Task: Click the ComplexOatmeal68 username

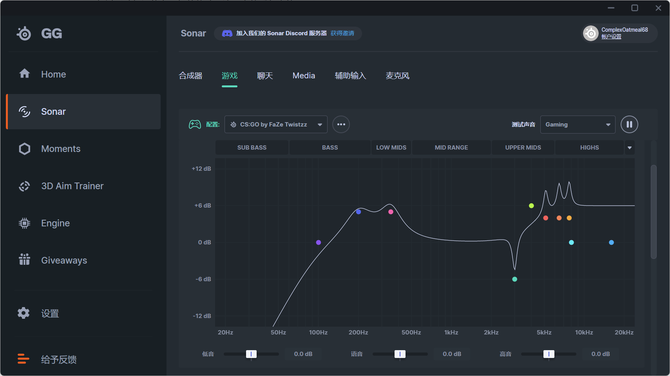Action: 625,30
